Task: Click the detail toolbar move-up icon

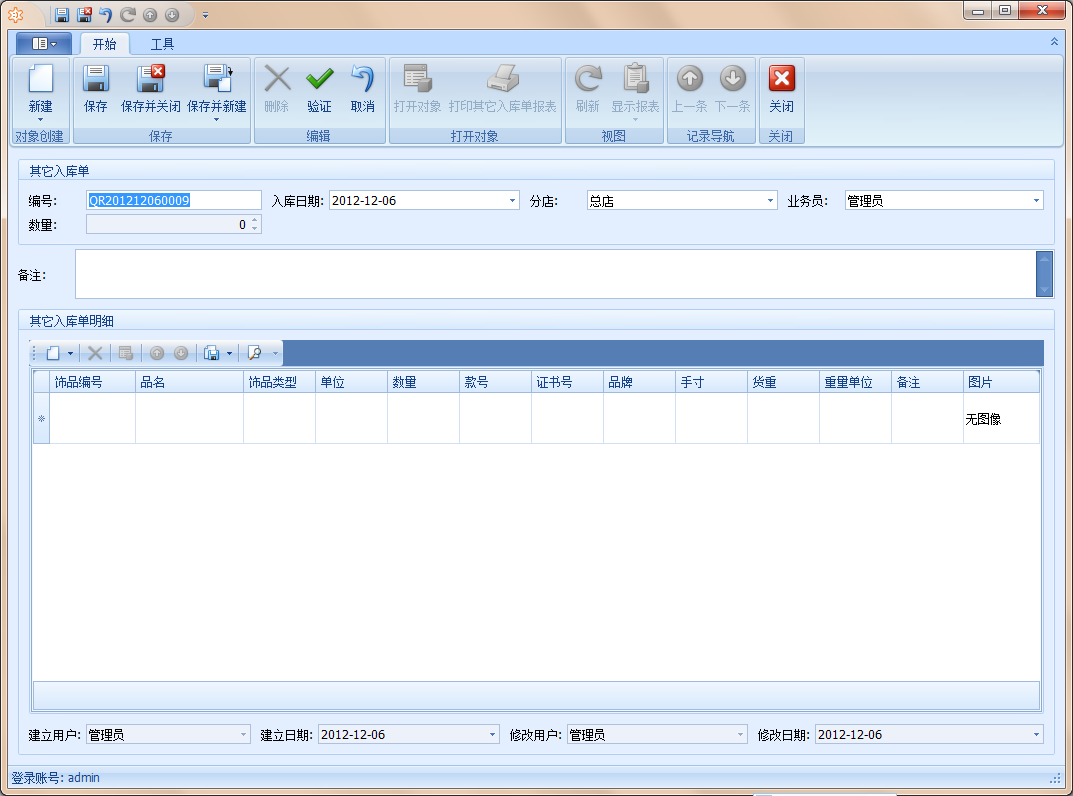Action: pos(157,353)
